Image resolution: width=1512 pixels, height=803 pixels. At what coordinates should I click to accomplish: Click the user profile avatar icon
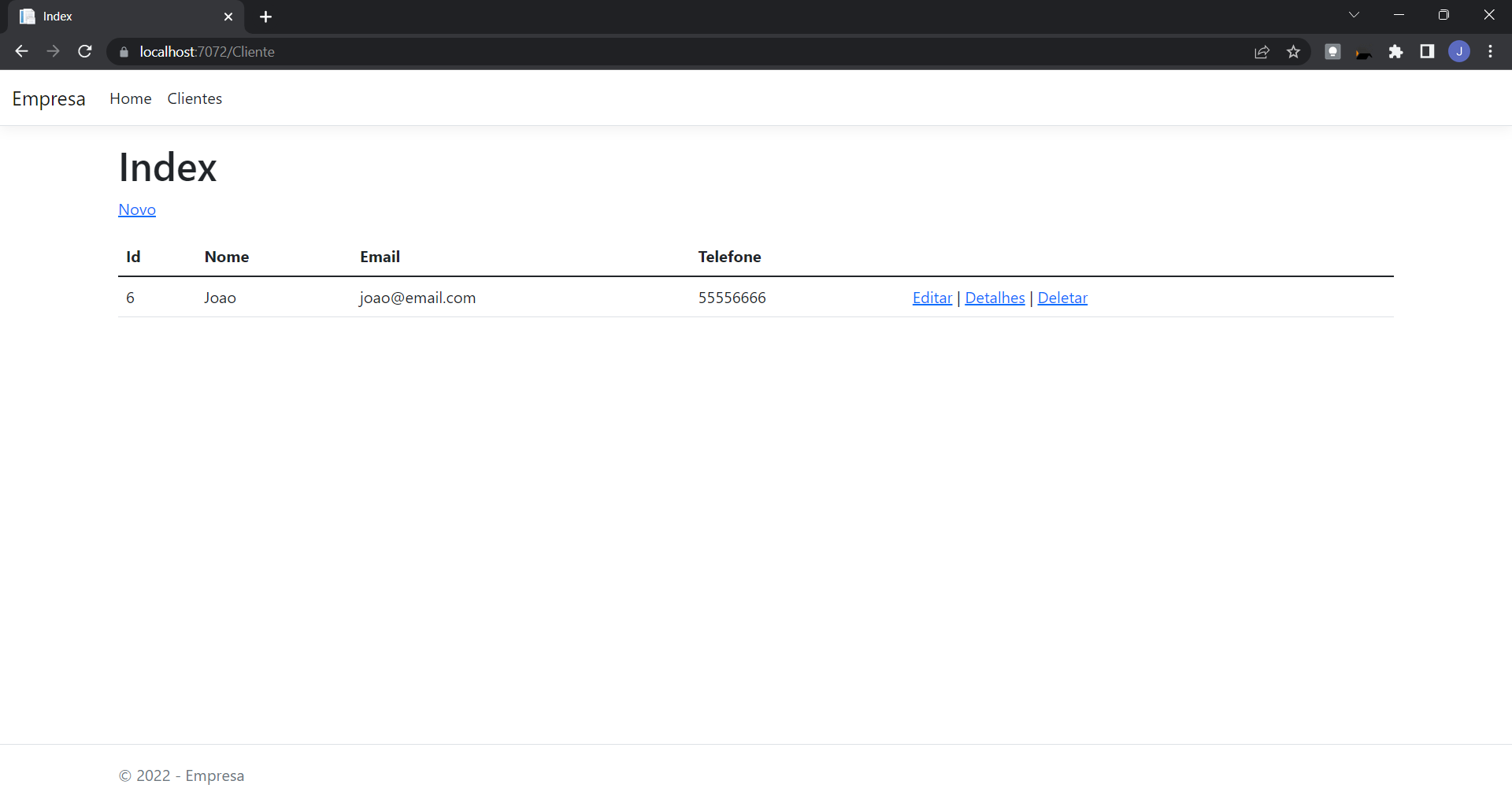coord(1459,51)
